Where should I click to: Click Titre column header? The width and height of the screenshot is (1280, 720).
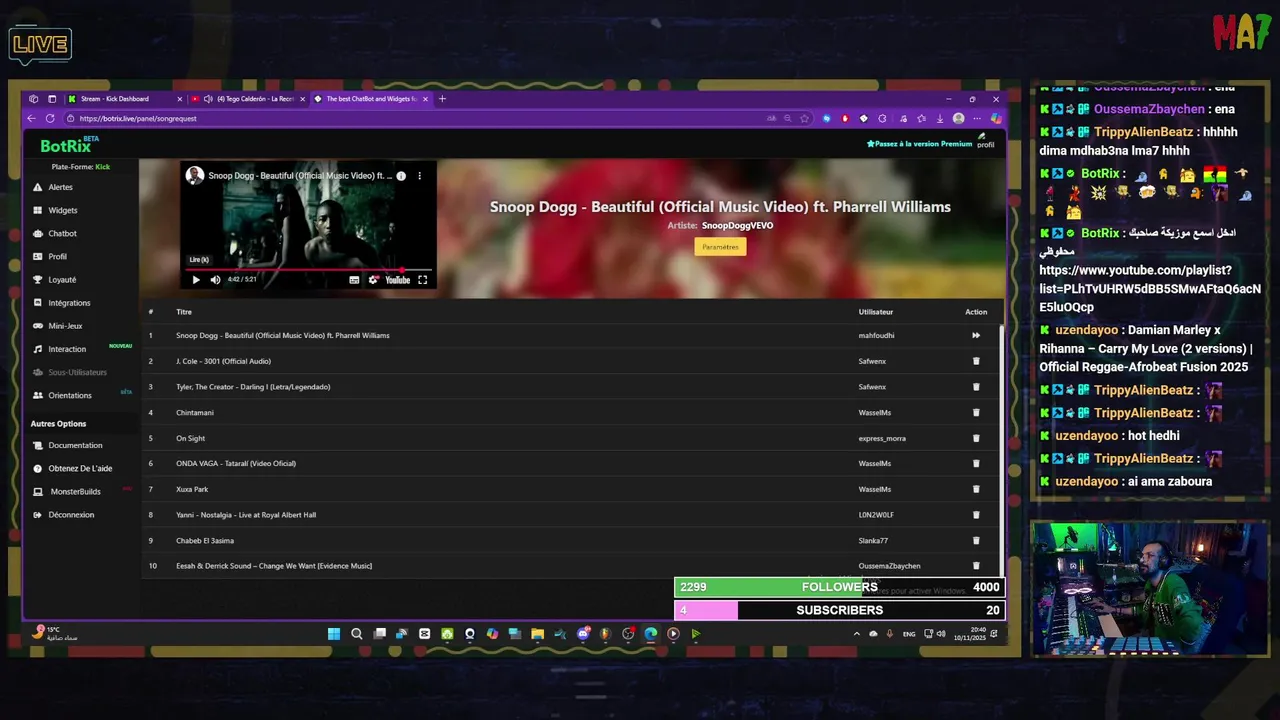click(184, 312)
